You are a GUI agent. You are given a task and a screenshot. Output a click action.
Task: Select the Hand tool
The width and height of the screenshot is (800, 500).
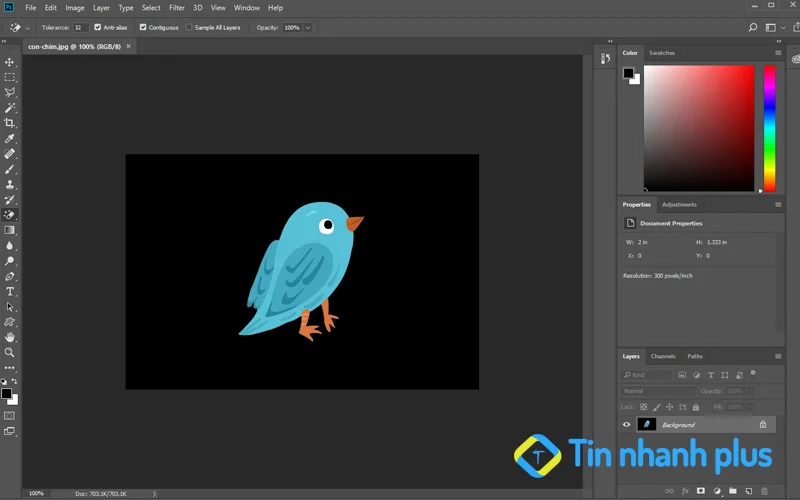10,337
